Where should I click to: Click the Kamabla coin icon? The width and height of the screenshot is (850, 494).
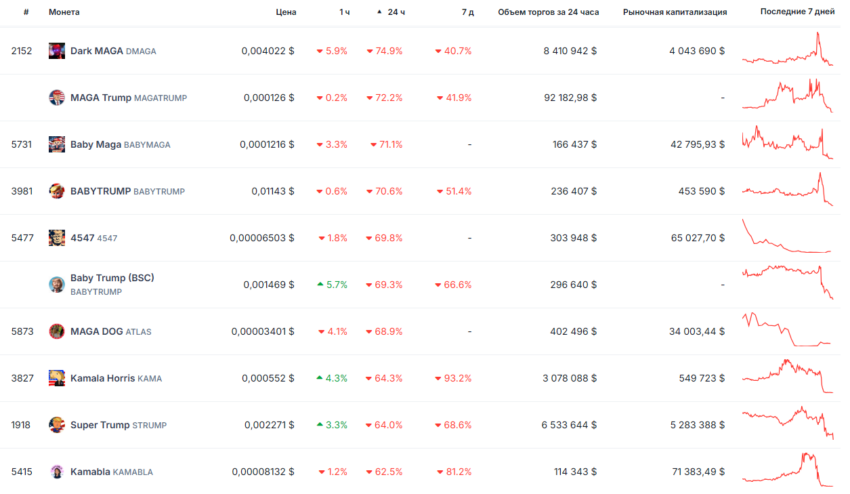click(56, 471)
